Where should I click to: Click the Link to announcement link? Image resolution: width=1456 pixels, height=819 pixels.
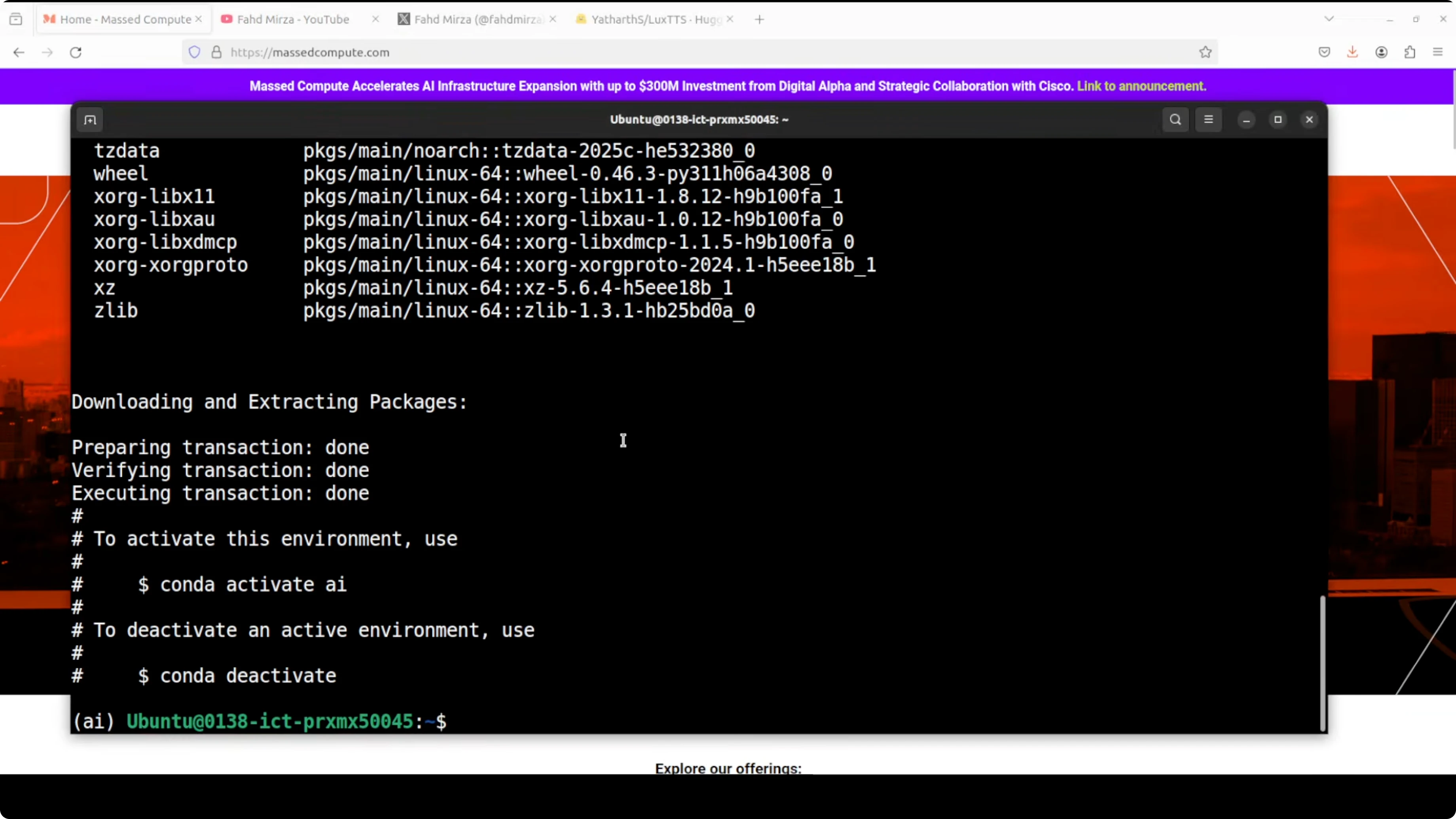[1141, 86]
